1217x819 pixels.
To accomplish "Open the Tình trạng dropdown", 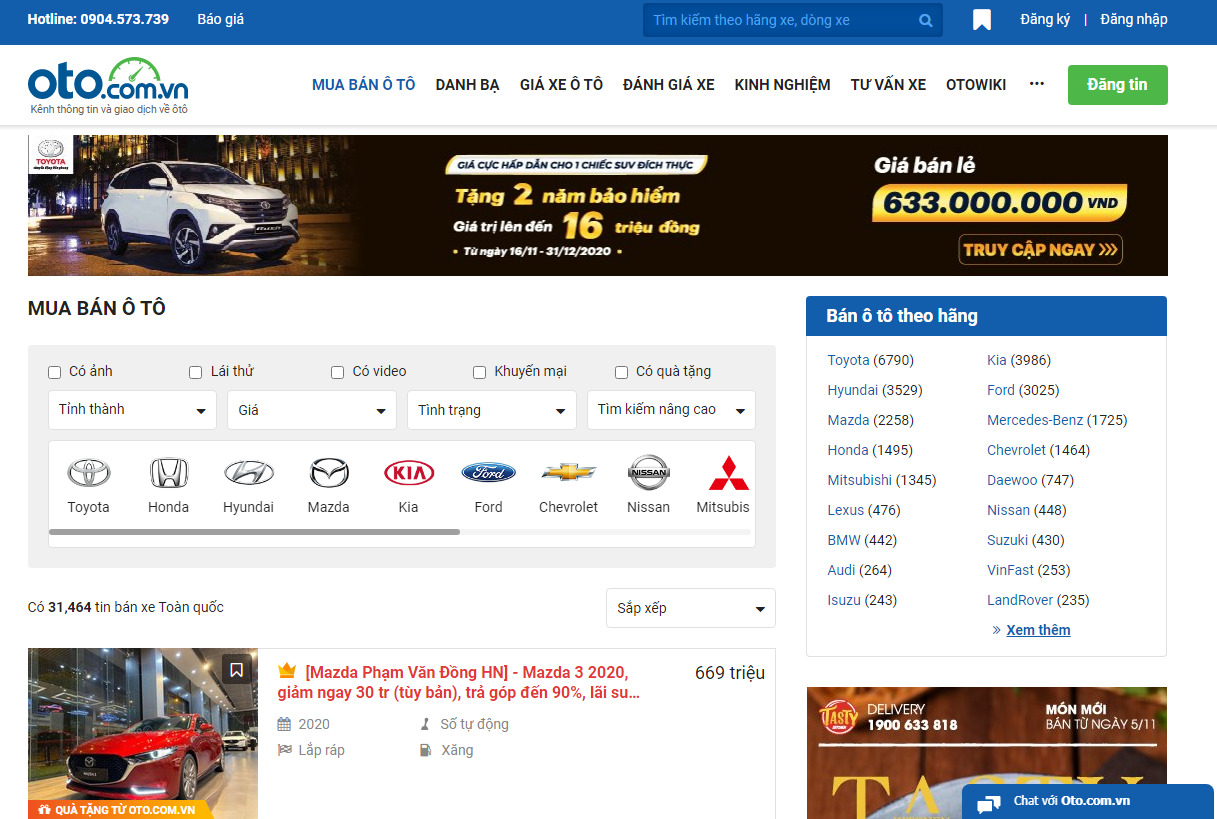I will click(x=492, y=410).
